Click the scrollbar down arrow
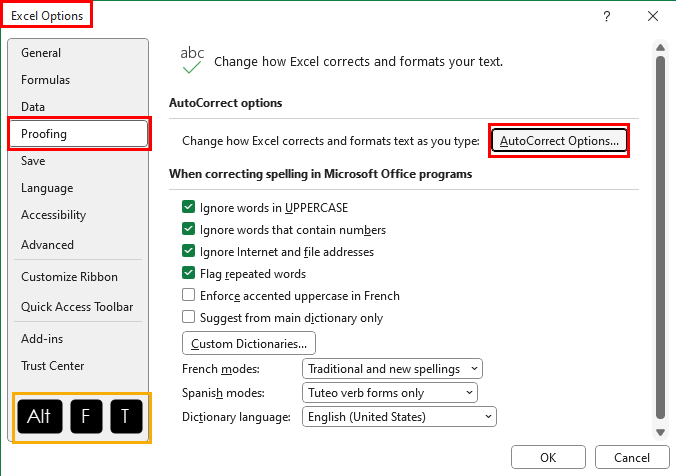 point(660,432)
